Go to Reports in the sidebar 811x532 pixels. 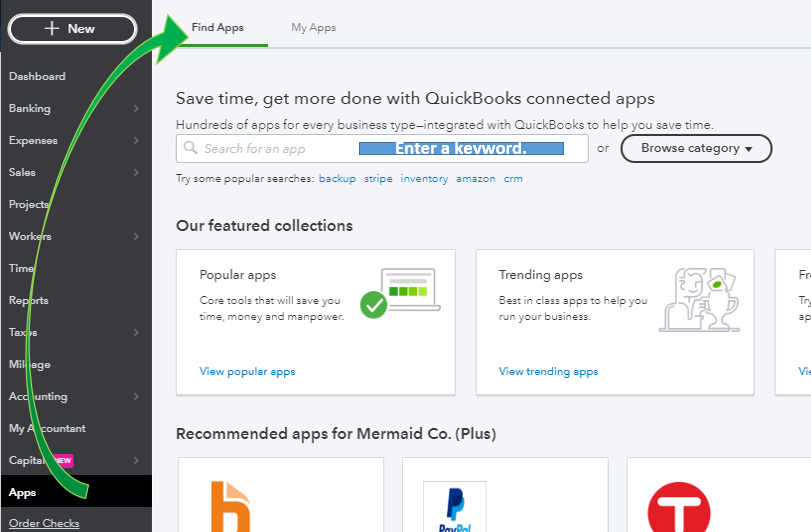point(29,300)
